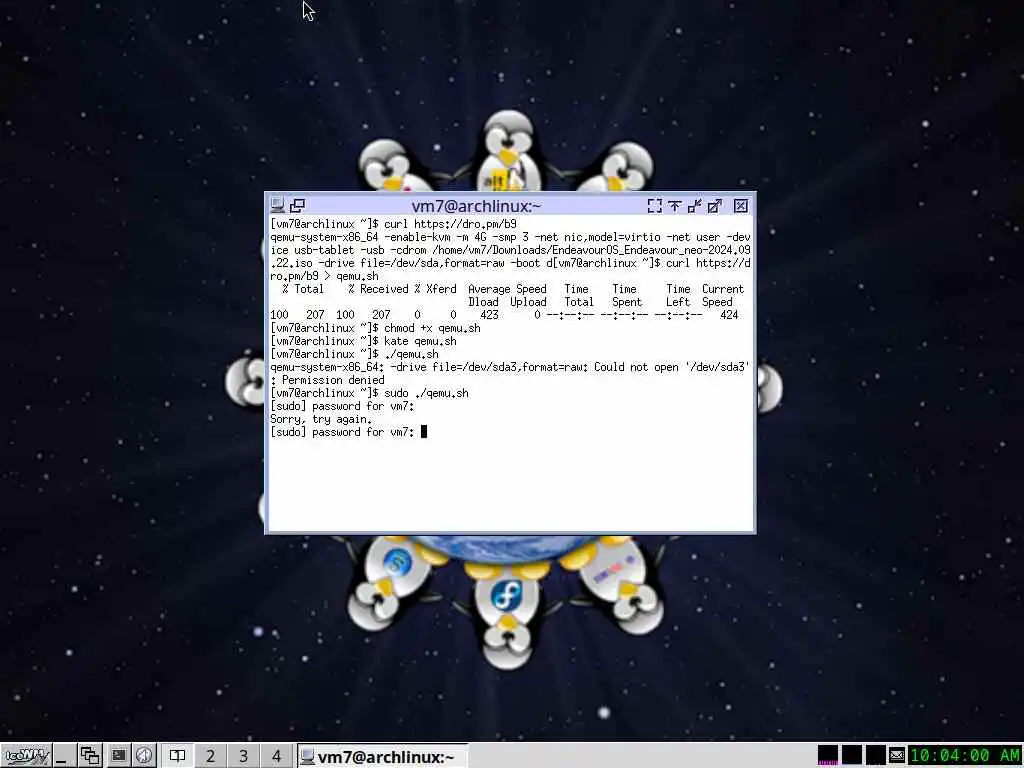This screenshot has width=1024, height=768.
Task: Click the 'chmod +x qemu.sh' command line
Action: click(432, 328)
